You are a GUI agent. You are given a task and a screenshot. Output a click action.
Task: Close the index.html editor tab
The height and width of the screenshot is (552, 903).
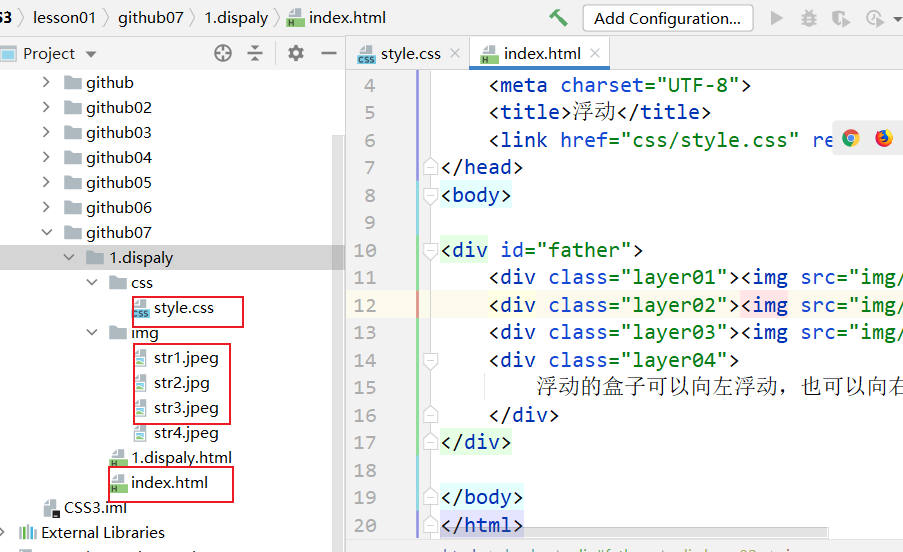tap(596, 54)
